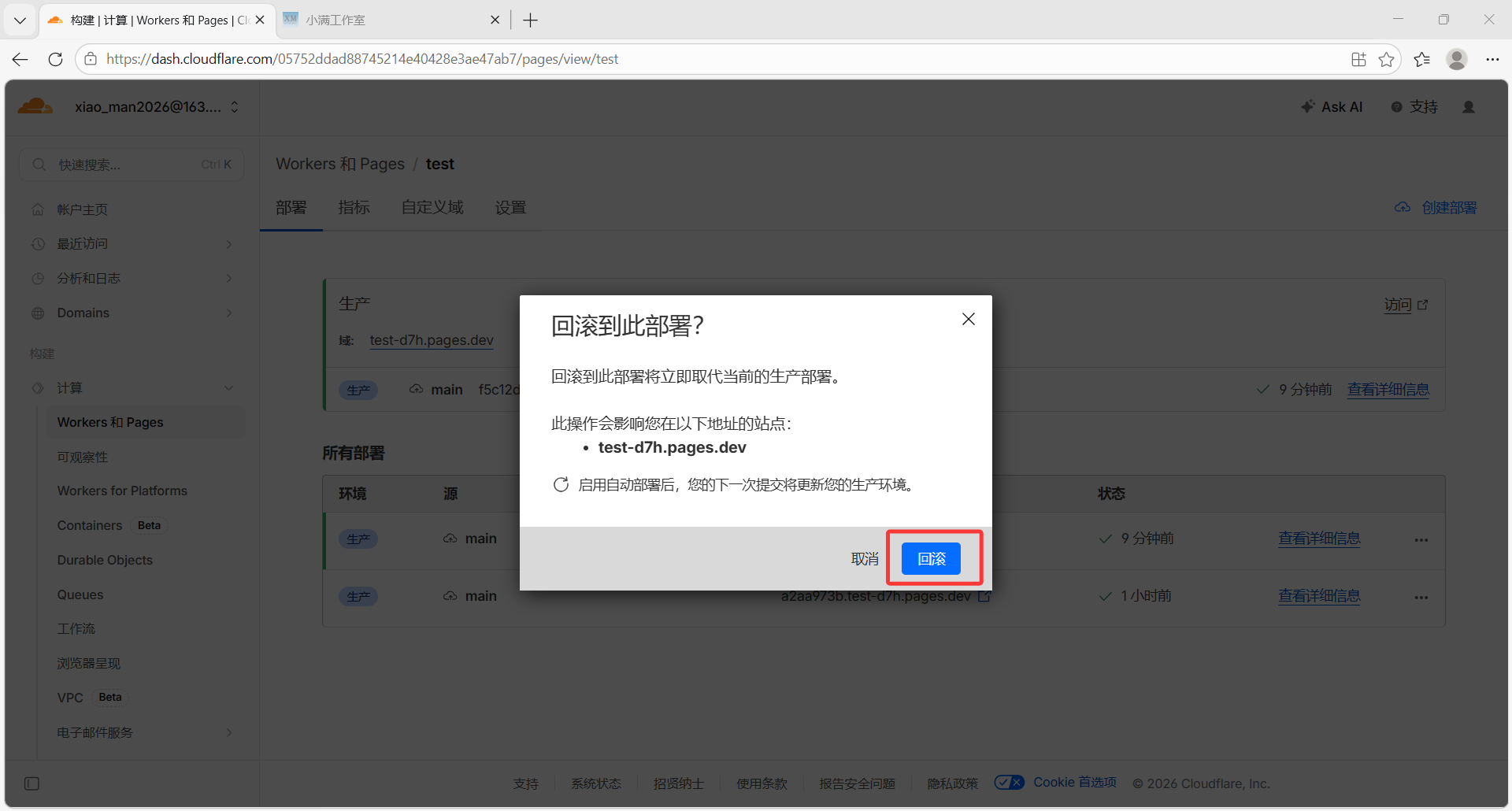The width and height of the screenshot is (1512, 811).
Task: Click the browser refresh icon
Action: 55,59
